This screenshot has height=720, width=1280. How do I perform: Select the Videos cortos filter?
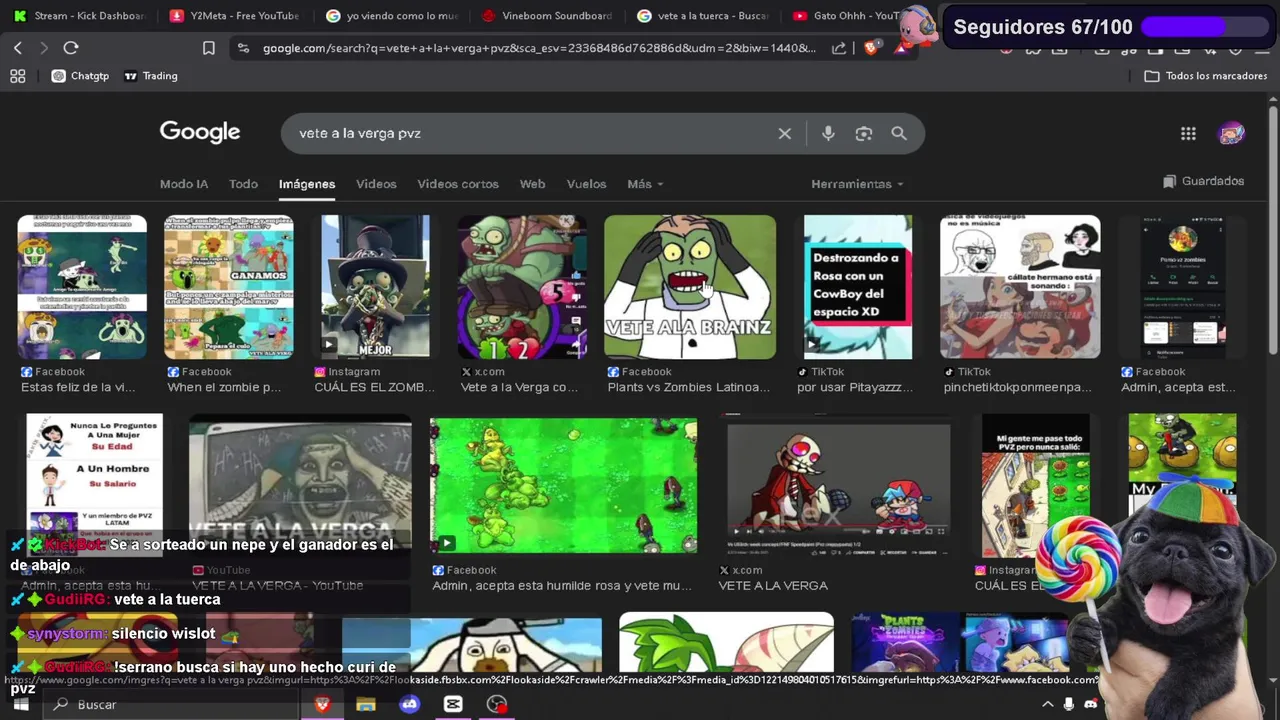point(458,184)
